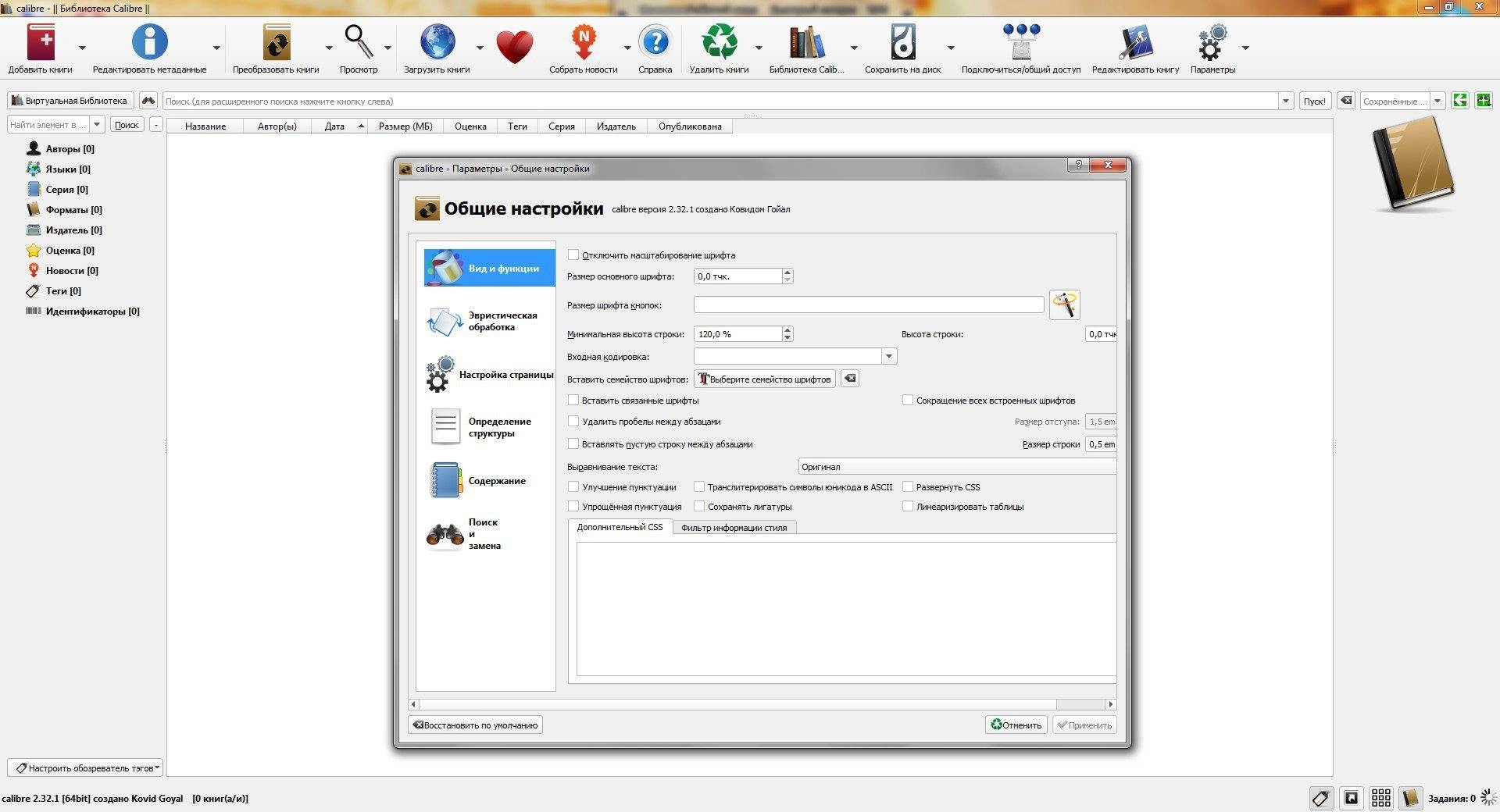Viewport: 1500px width, 812px height.
Task: Open Edit metadata toolbar icon
Action: [x=149, y=42]
